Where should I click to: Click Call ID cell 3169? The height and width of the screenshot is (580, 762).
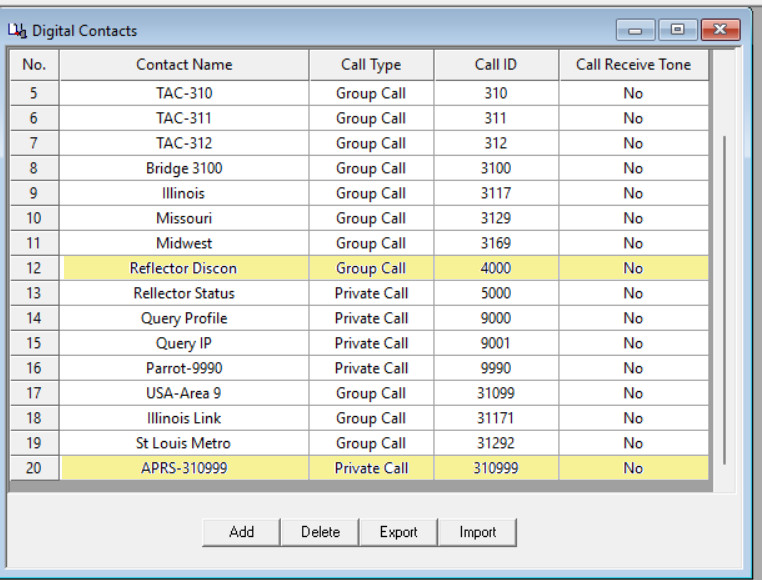click(496, 243)
